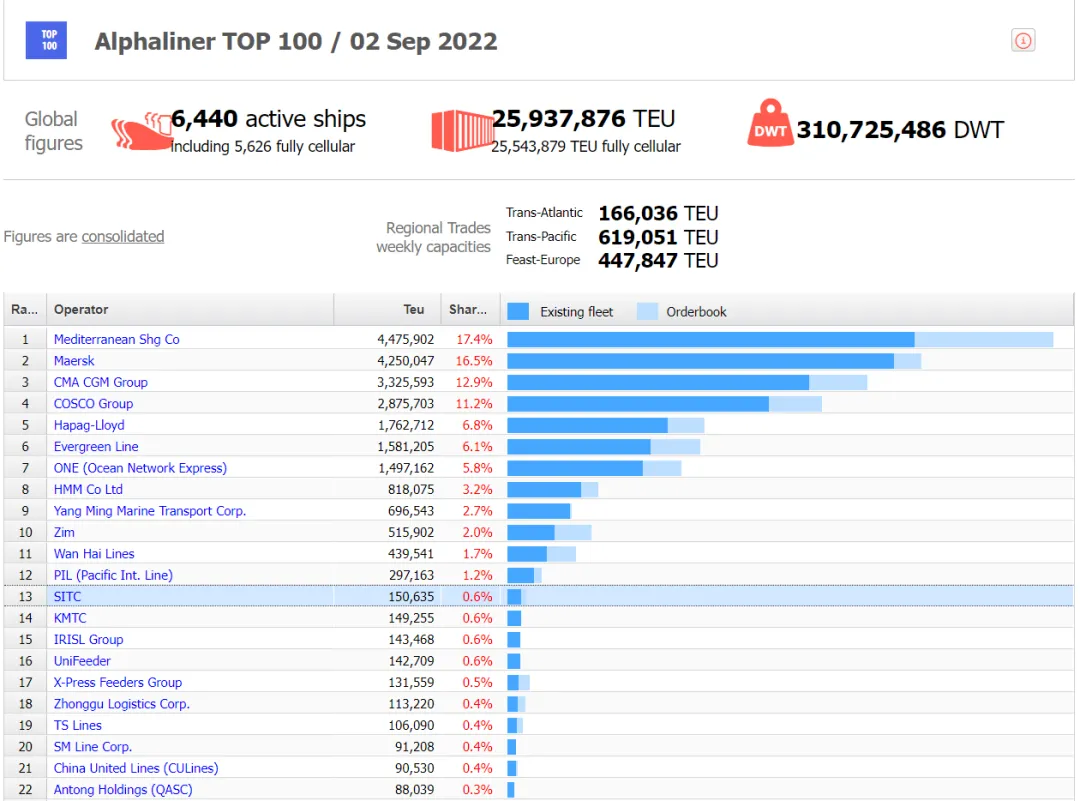Image resolution: width=1080 pixels, height=801 pixels.
Task: Open the China United Lines (CULines) link
Action: click(136, 768)
